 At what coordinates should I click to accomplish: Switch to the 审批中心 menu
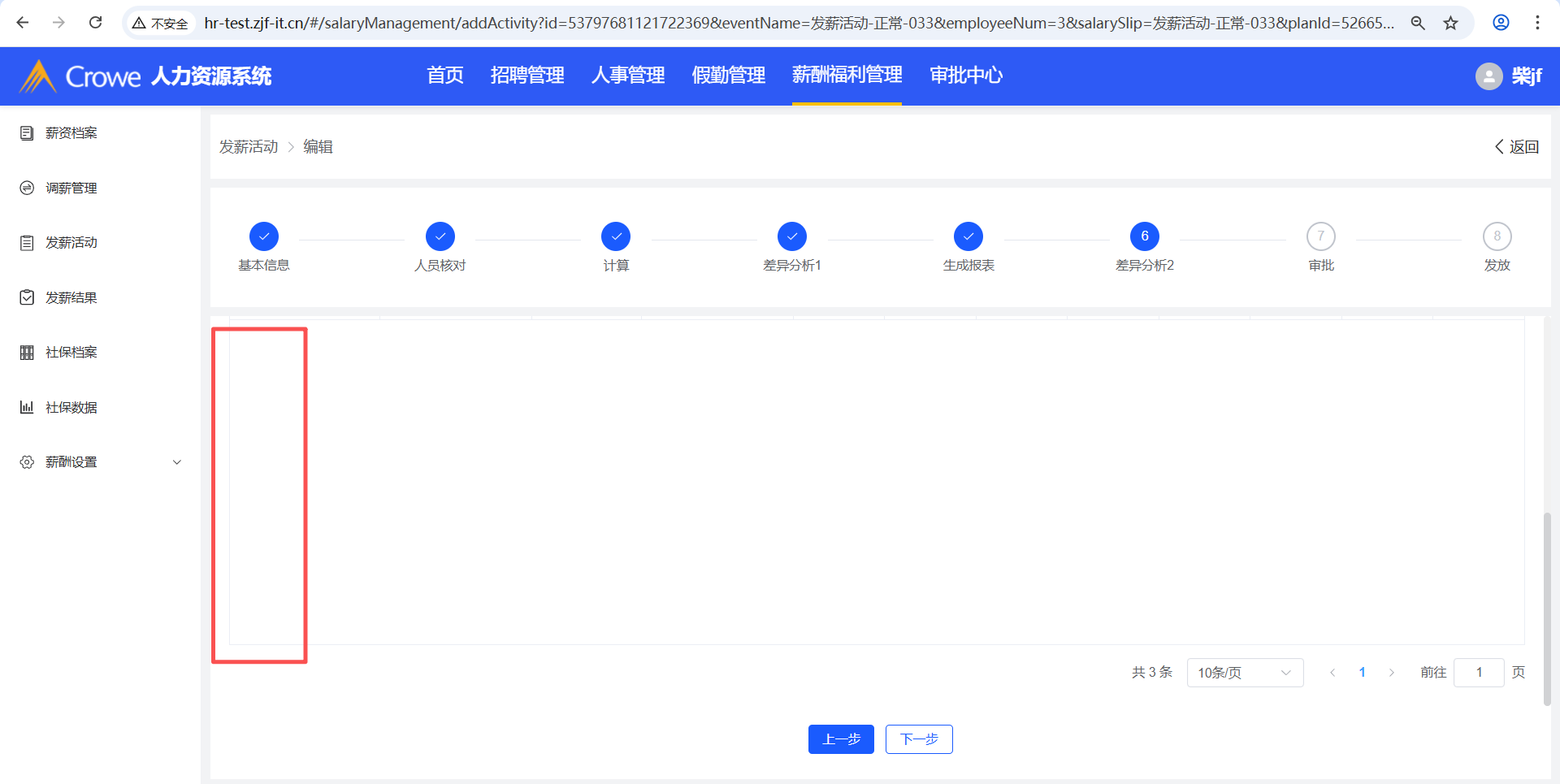(x=965, y=76)
